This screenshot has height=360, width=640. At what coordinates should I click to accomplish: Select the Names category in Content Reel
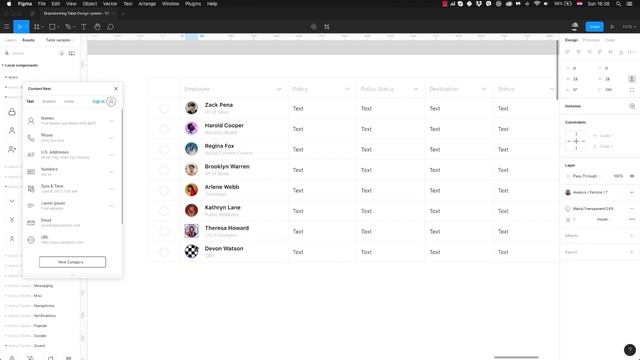point(72,121)
